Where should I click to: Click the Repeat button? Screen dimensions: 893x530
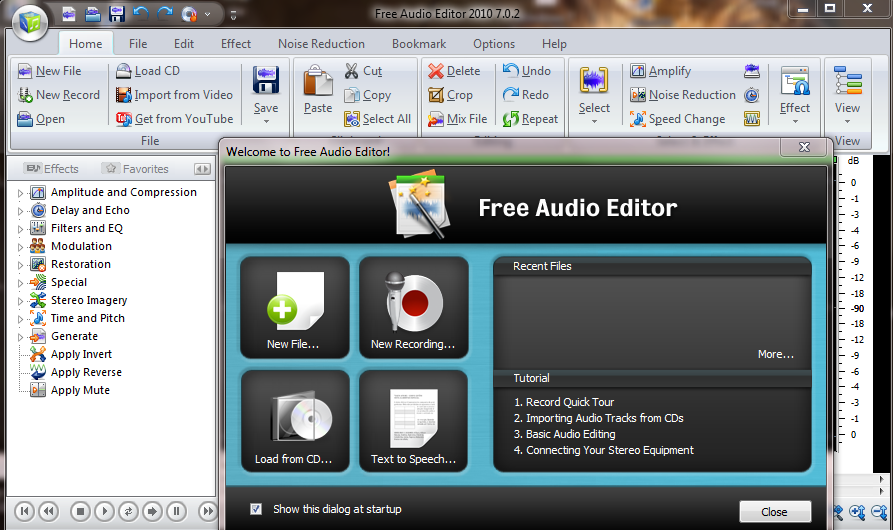[531, 119]
